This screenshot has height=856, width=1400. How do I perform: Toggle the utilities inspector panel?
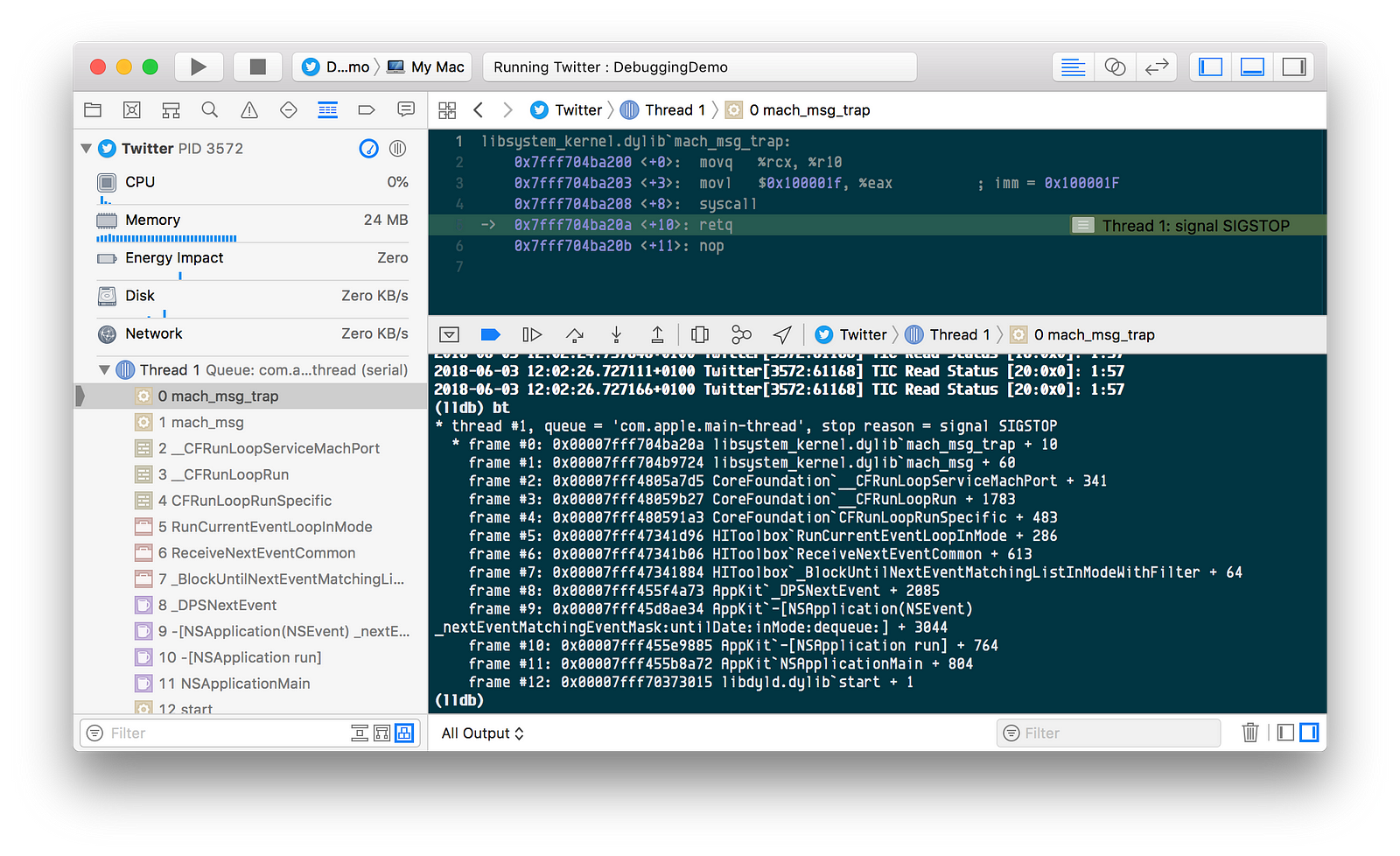pyautogui.click(x=1294, y=67)
